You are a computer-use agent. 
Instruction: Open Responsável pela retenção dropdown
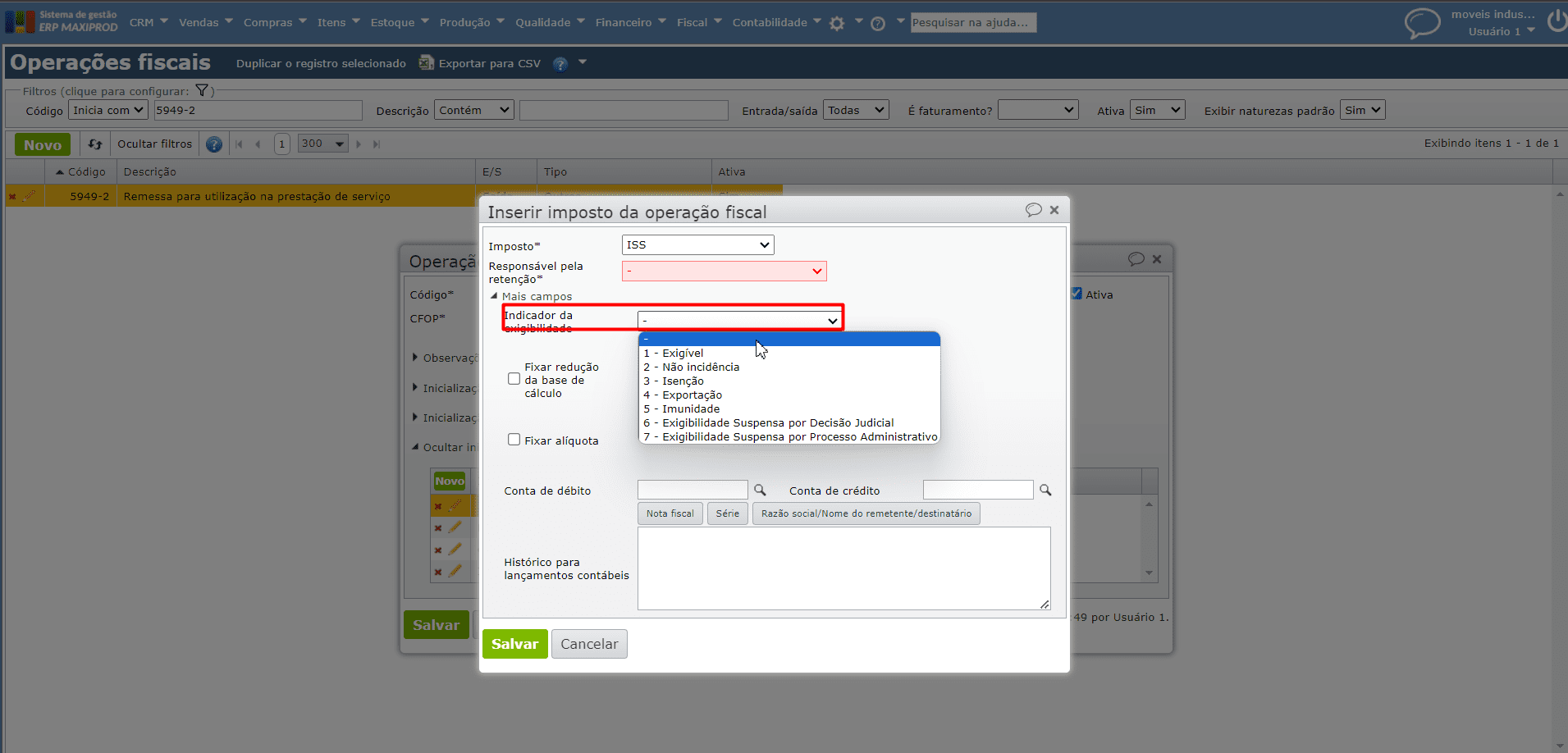click(724, 271)
